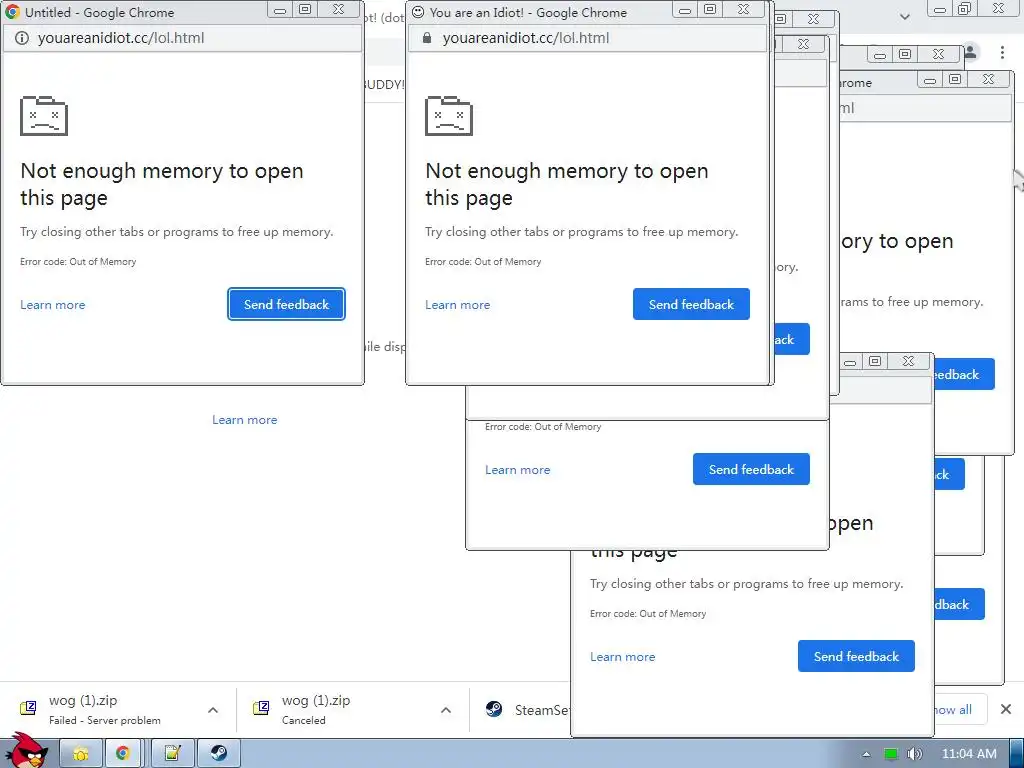Click the sad folder icon in Untitled window
The width and height of the screenshot is (1024, 768).
(44, 116)
